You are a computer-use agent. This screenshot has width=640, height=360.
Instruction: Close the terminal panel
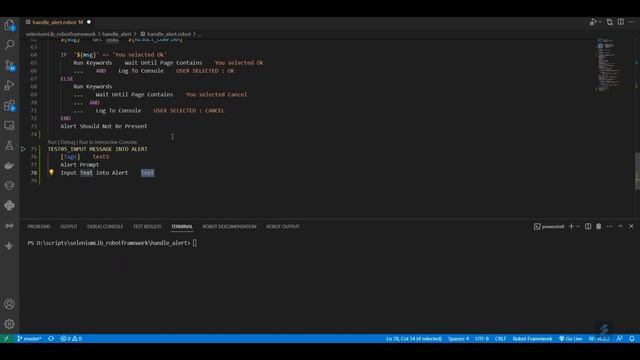click(631, 227)
